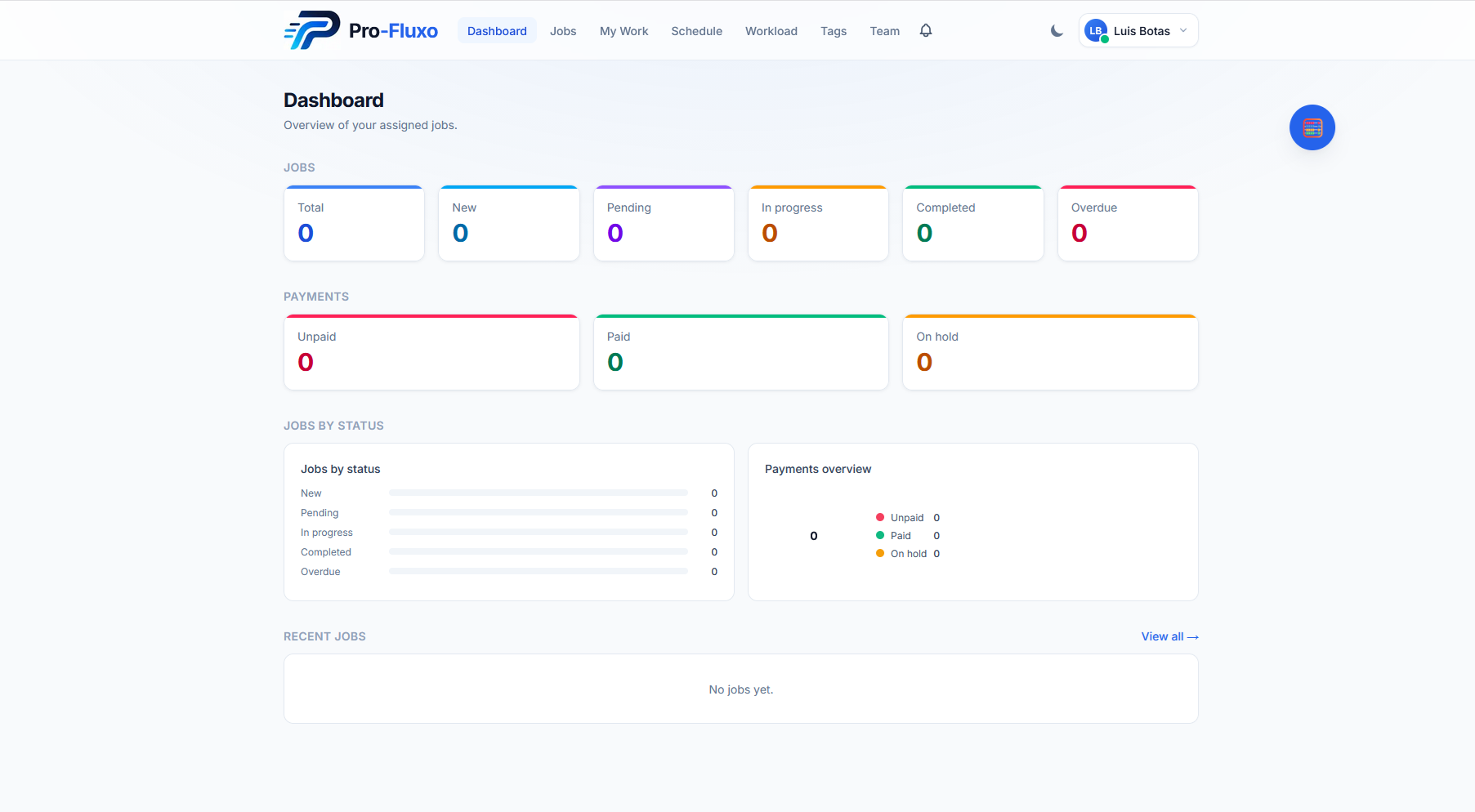The width and height of the screenshot is (1475, 812).
Task: Click the View all link
Action: click(x=1169, y=636)
